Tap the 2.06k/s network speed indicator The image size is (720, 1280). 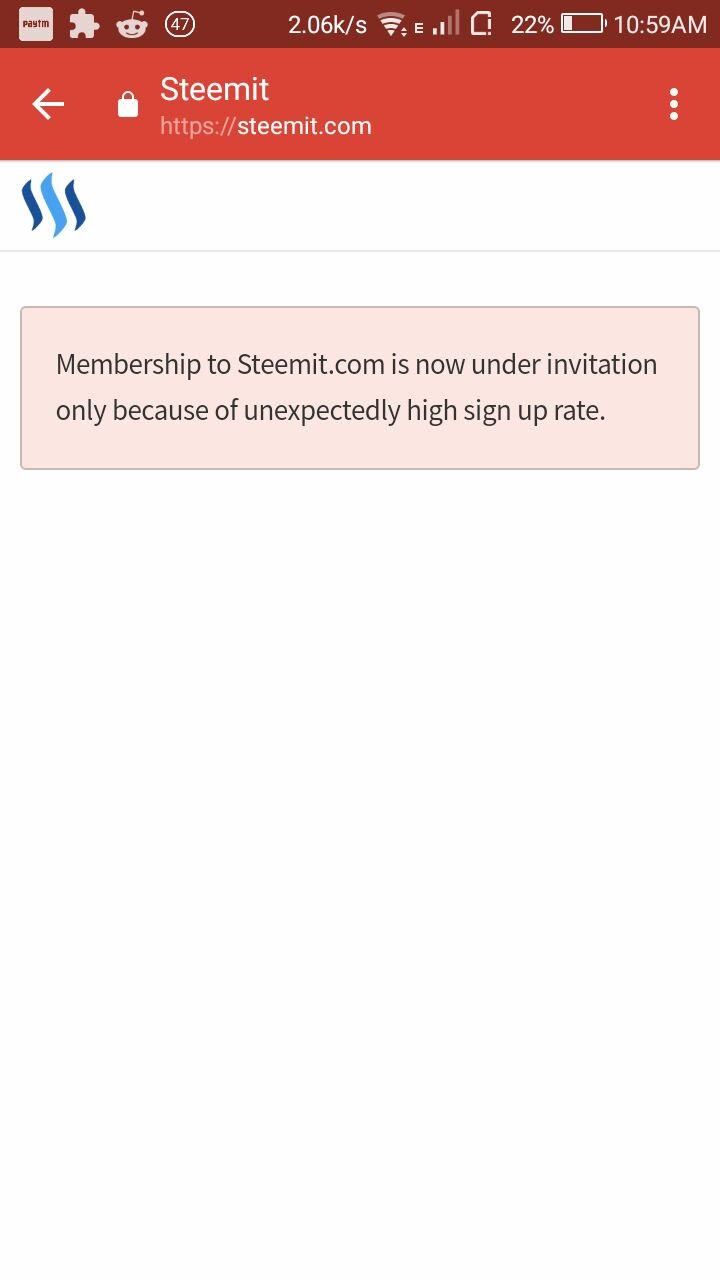point(327,25)
